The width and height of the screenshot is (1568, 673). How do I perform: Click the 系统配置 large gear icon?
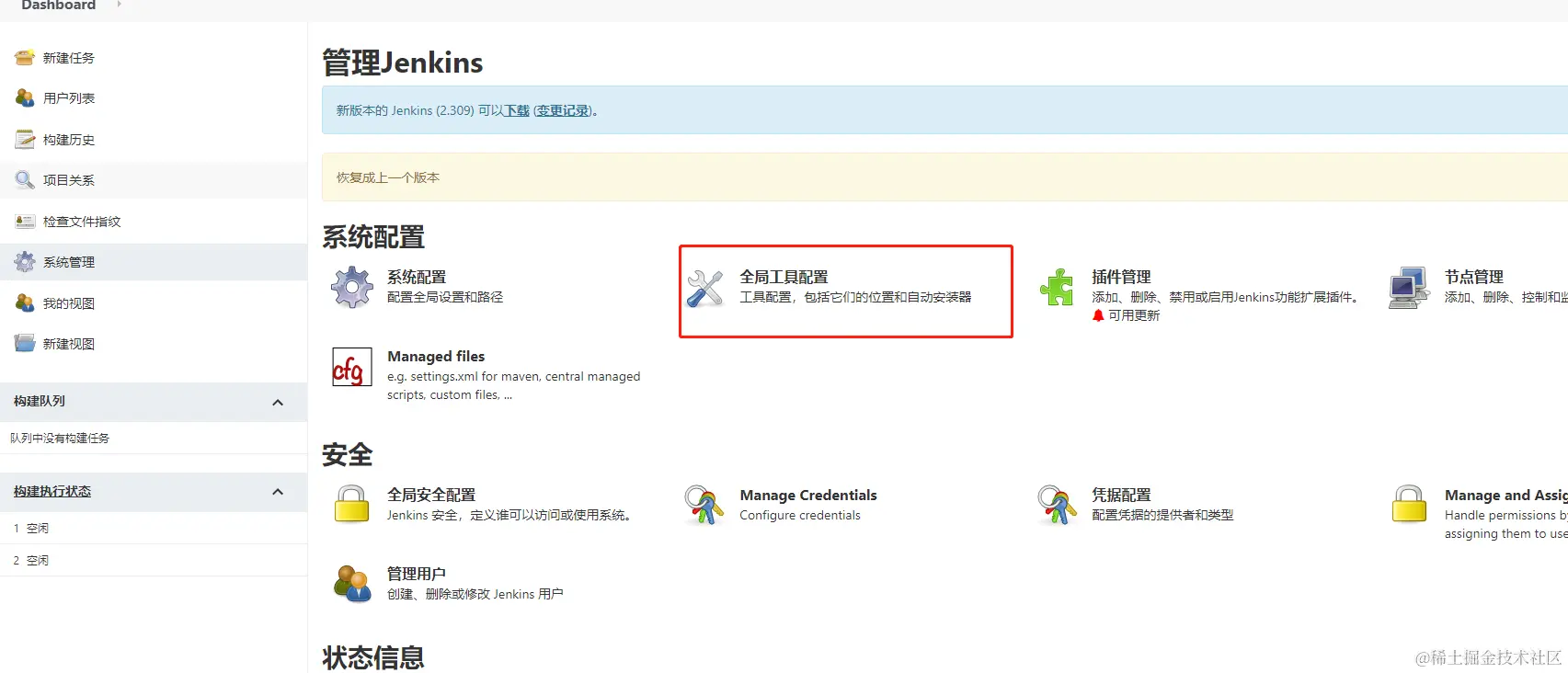tap(352, 287)
